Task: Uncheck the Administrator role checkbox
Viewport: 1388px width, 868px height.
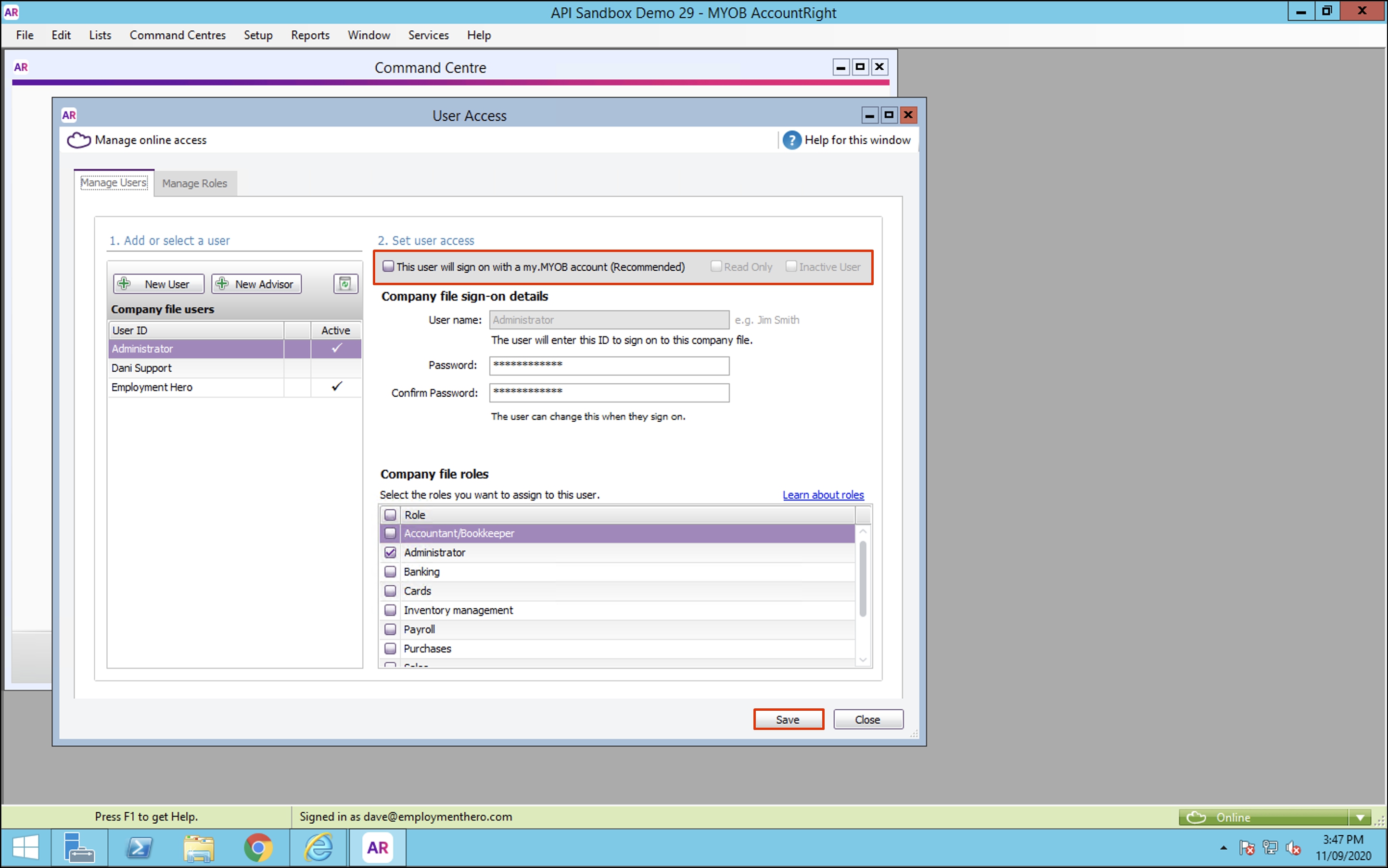Action: click(391, 552)
